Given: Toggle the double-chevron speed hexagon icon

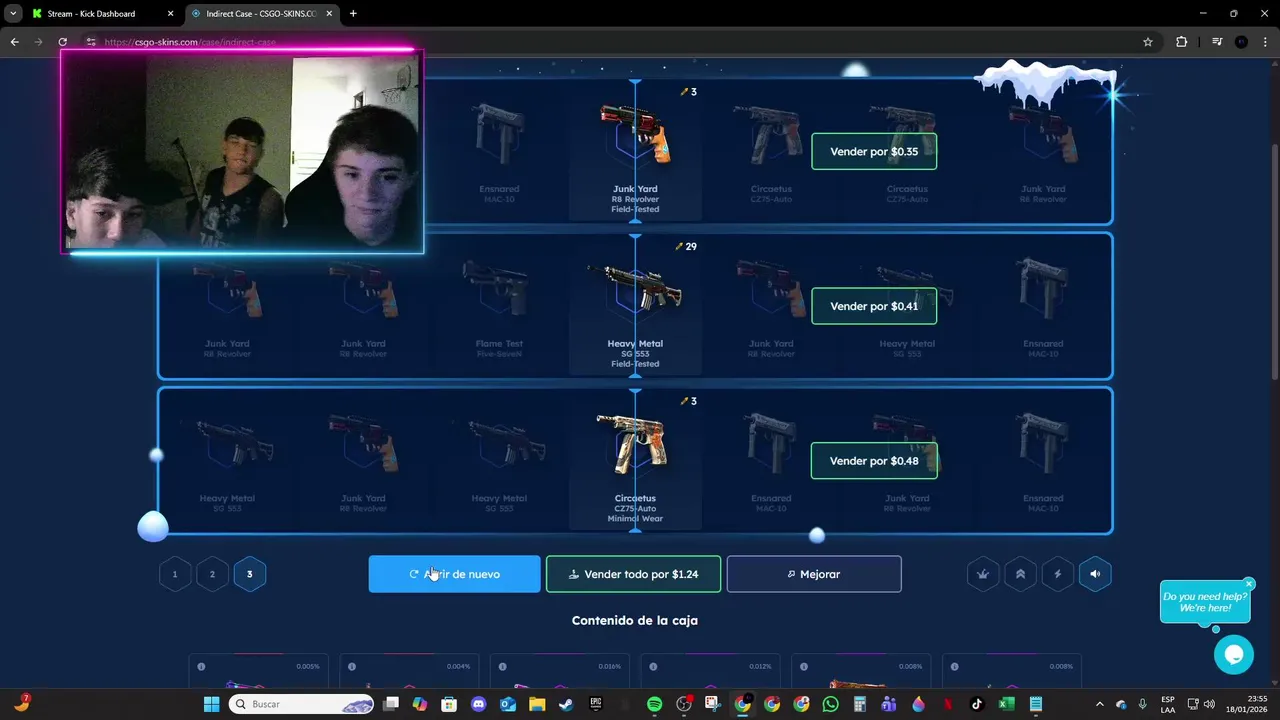Looking at the screenshot, I should (x=1020, y=574).
